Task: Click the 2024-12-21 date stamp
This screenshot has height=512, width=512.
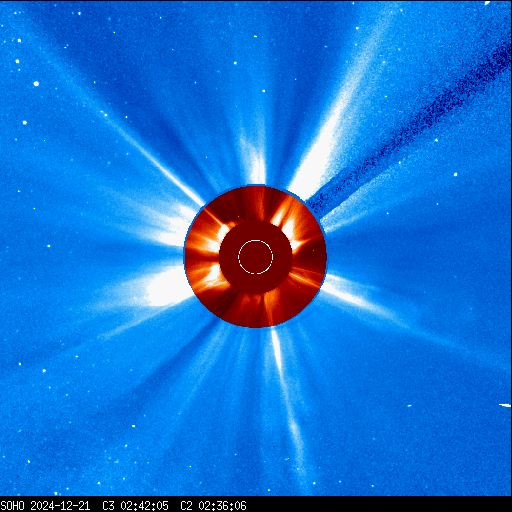Action: pos(60,506)
